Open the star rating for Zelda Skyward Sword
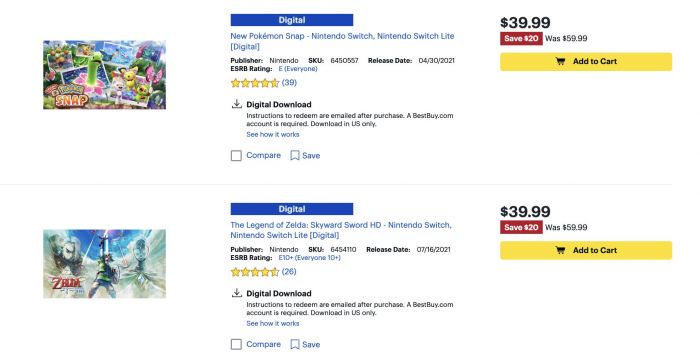The width and height of the screenshot is (700, 360). click(255, 272)
